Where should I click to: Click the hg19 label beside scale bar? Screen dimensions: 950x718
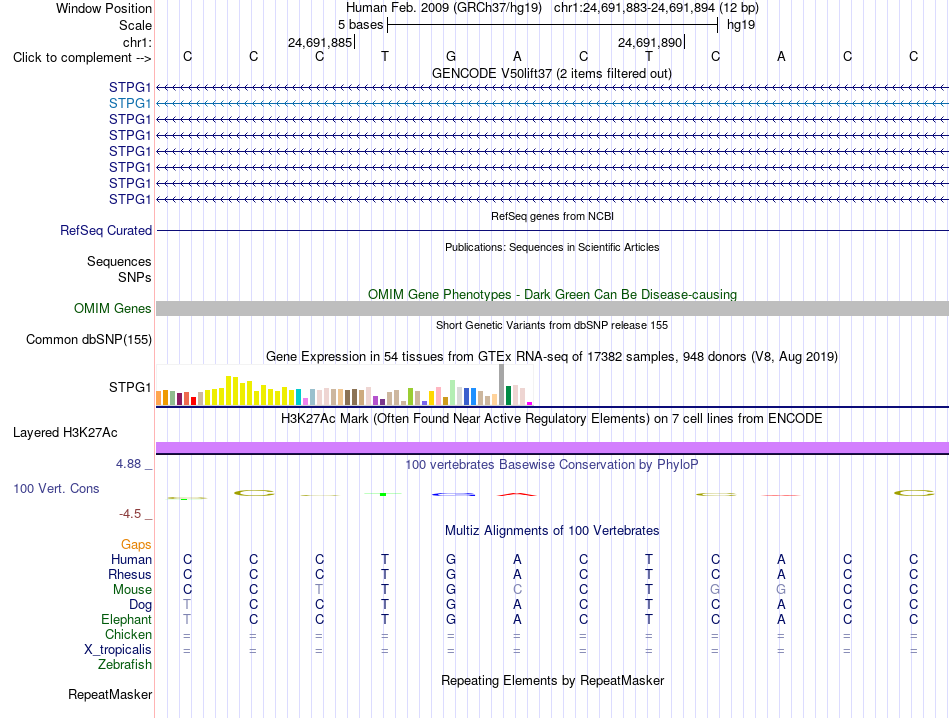pyautogui.click(x=741, y=25)
